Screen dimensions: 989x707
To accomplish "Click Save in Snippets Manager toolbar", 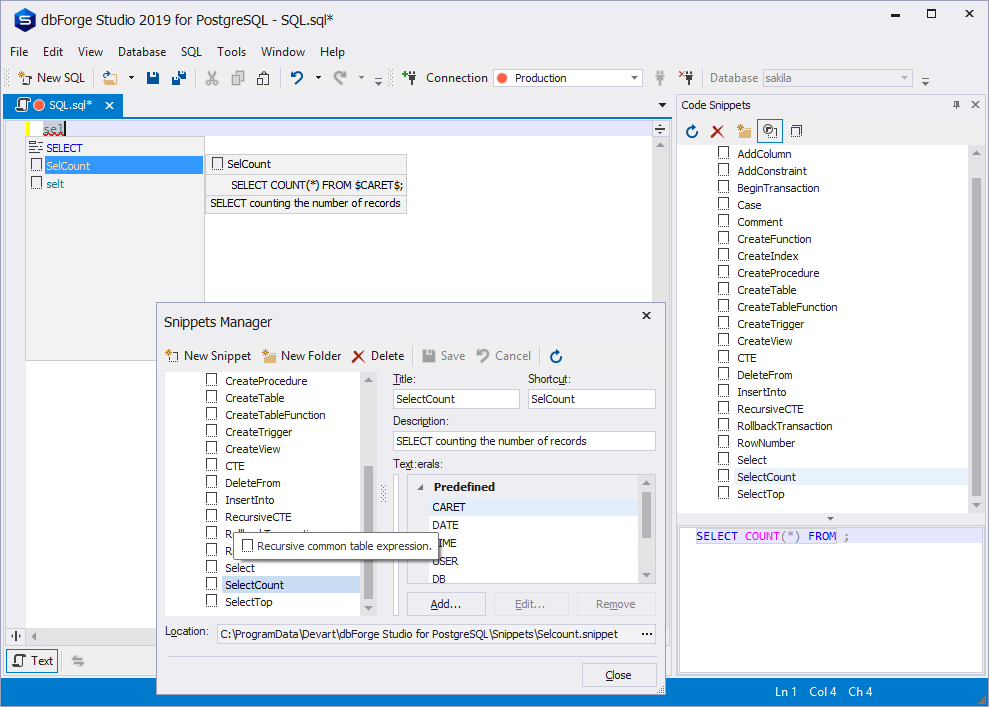I will [443, 356].
